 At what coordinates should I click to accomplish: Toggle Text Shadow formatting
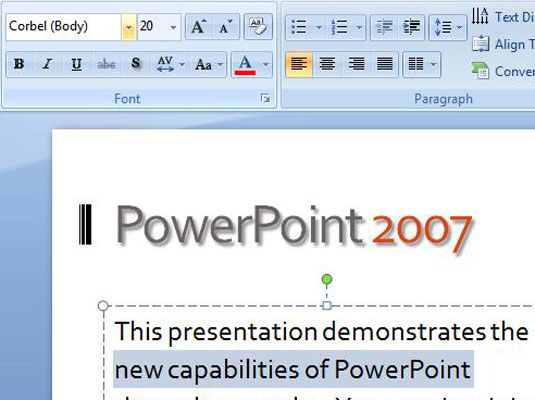(135, 64)
